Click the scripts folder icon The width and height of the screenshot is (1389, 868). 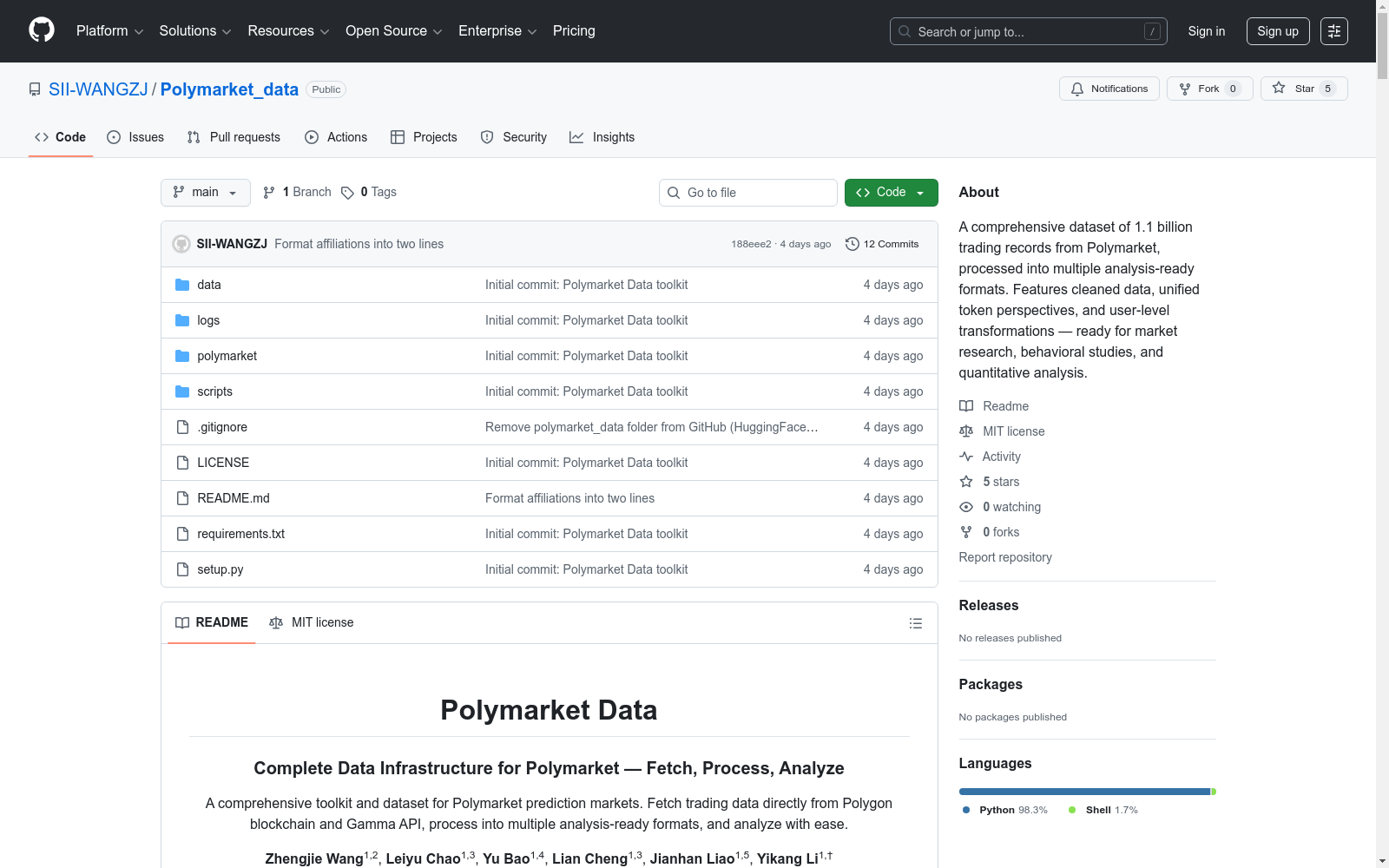[182, 391]
